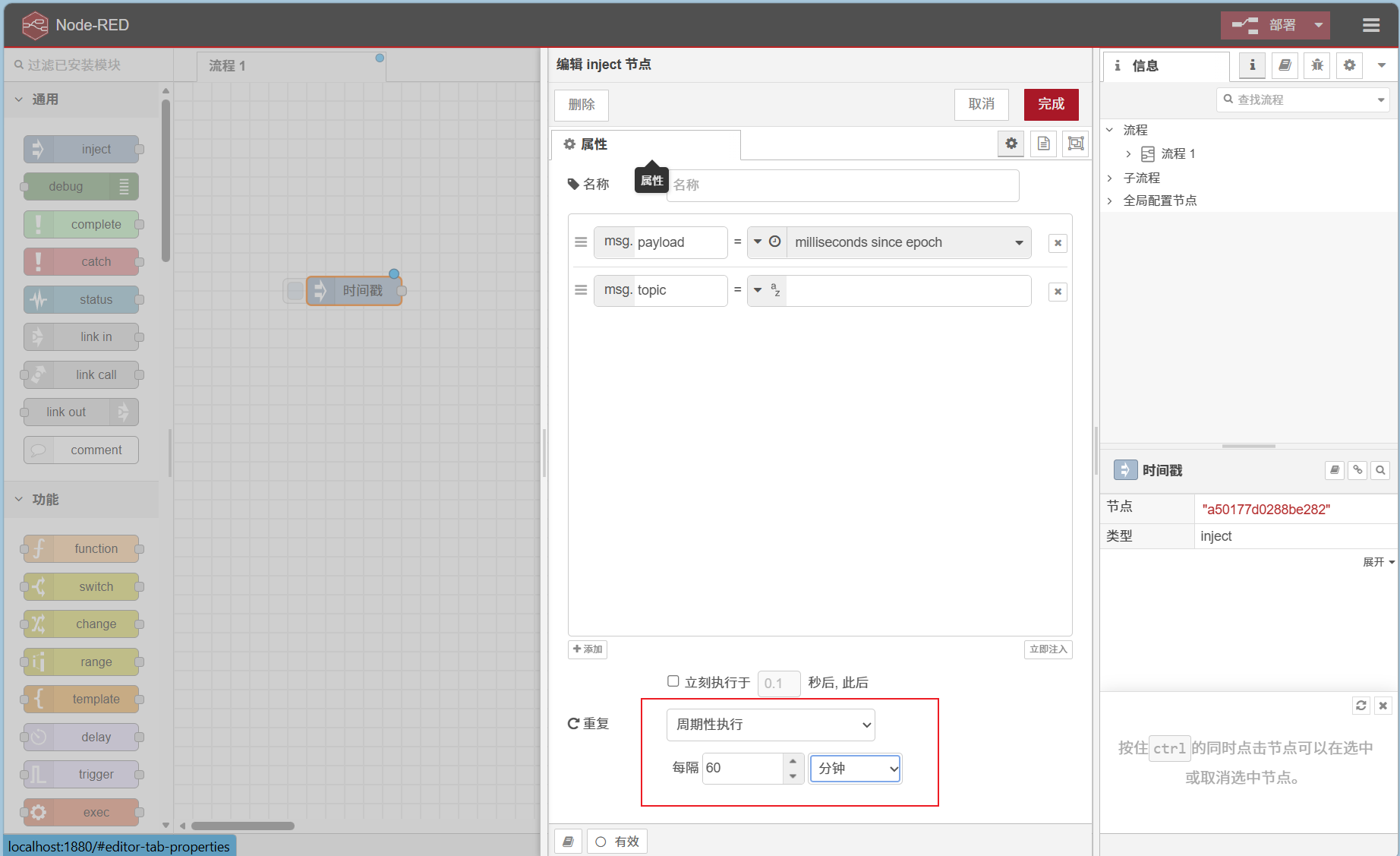Image resolution: width=1400 pixels, height=856 pixels.
Task: Click the workspace horizontal scrollbar
Action: (243, 826)
